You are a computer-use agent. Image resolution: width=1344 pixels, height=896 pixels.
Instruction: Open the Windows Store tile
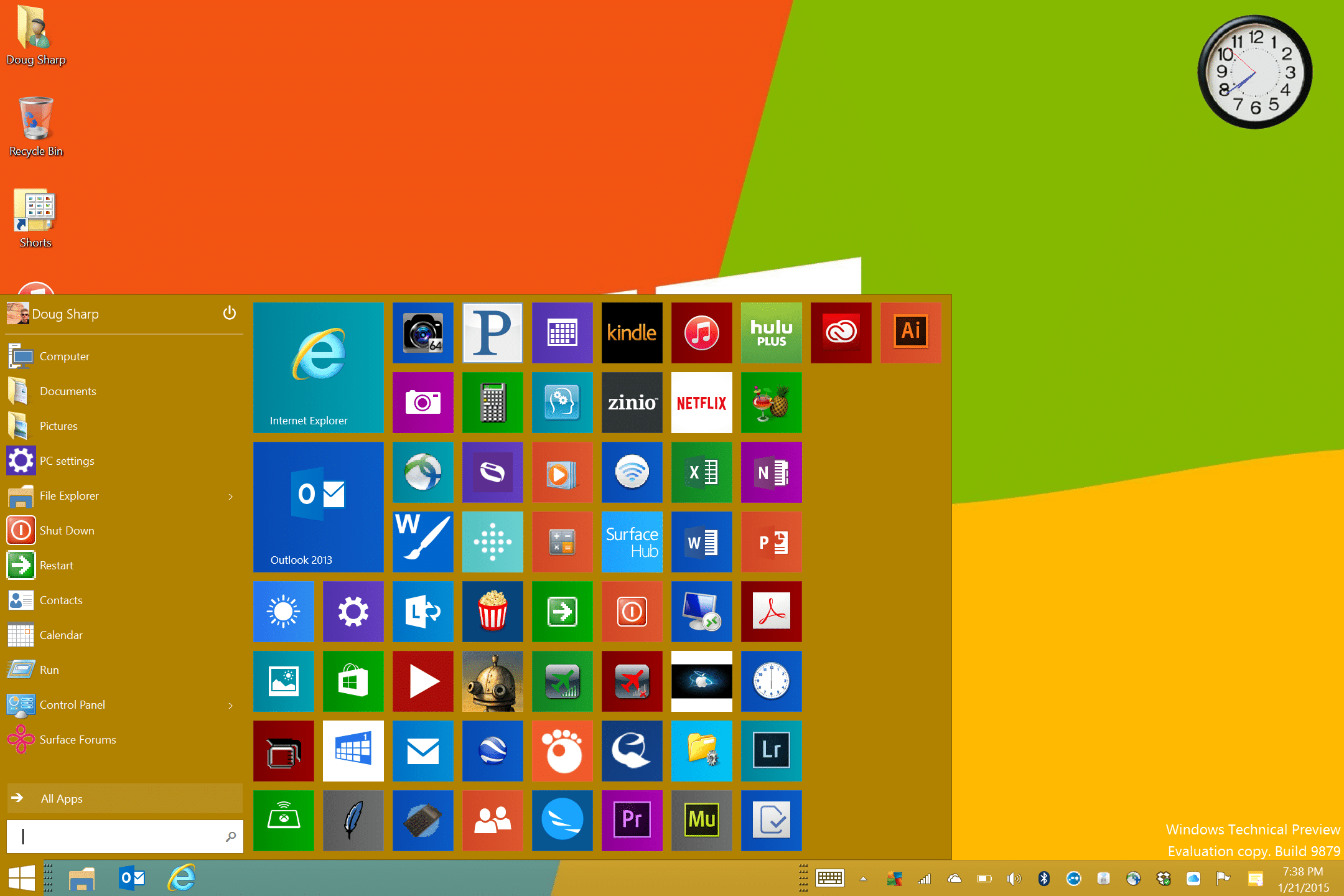point(353,681)
